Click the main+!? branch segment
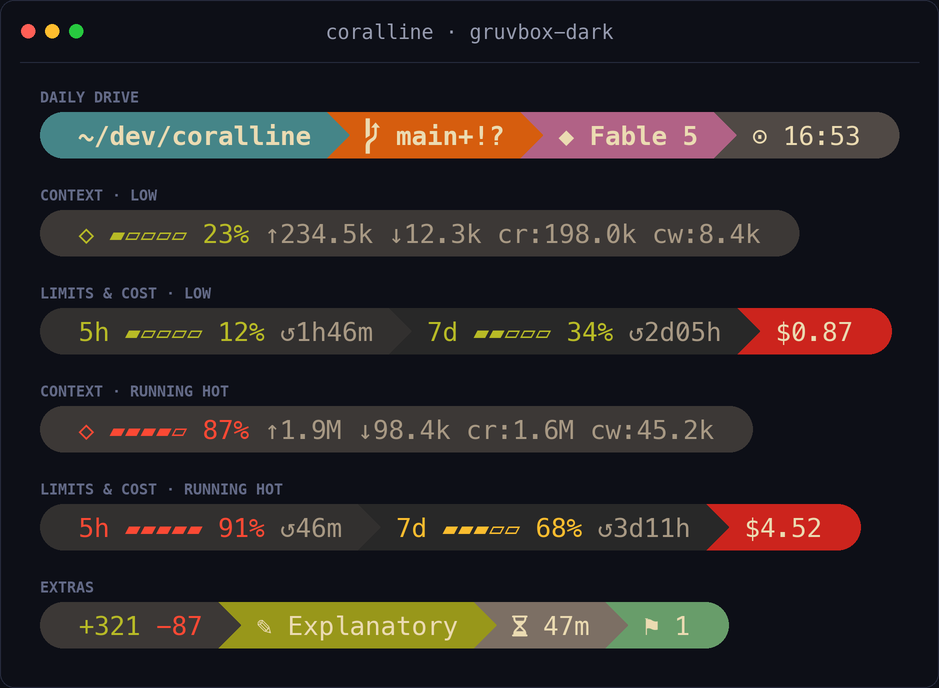 435,136
